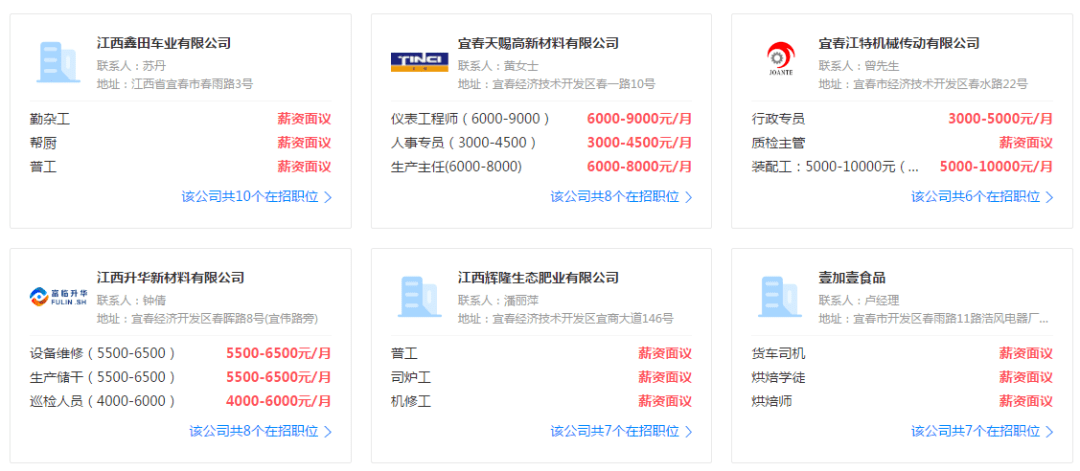
Task: Select 薪资面议 beside 司炉工
Action: pos(665,378)
